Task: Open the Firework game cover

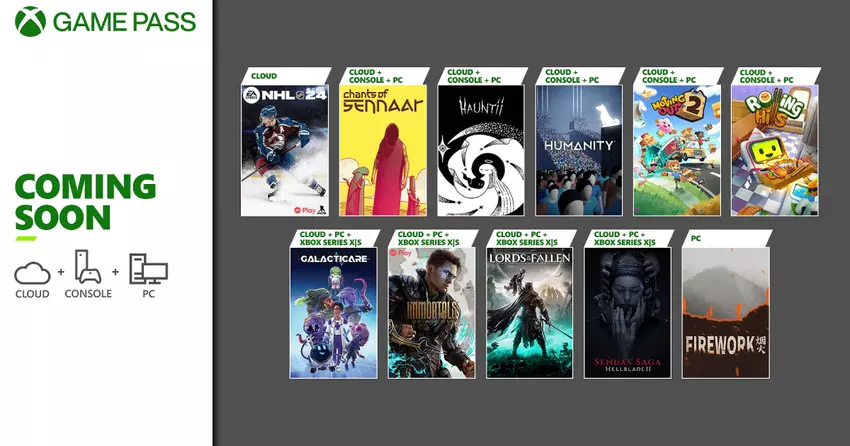Action: click(725, 313)
